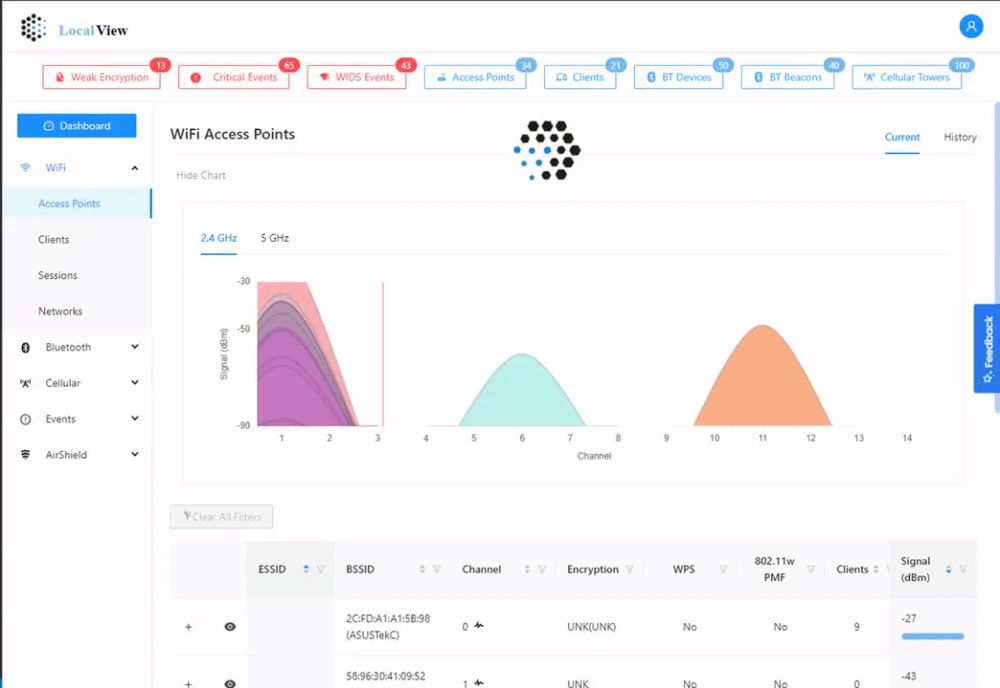Expand the 58:96:30:41:09:52 row
The image size is (1000, 688).
188,684
